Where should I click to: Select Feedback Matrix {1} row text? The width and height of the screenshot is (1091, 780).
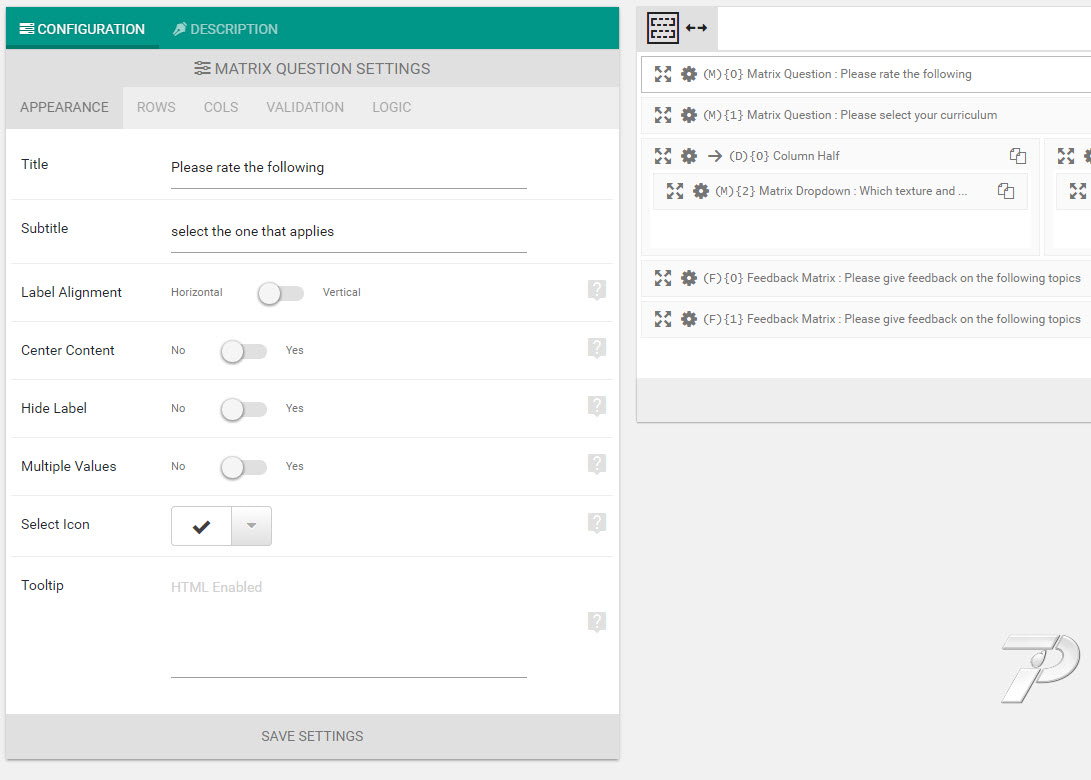(891, 319)
